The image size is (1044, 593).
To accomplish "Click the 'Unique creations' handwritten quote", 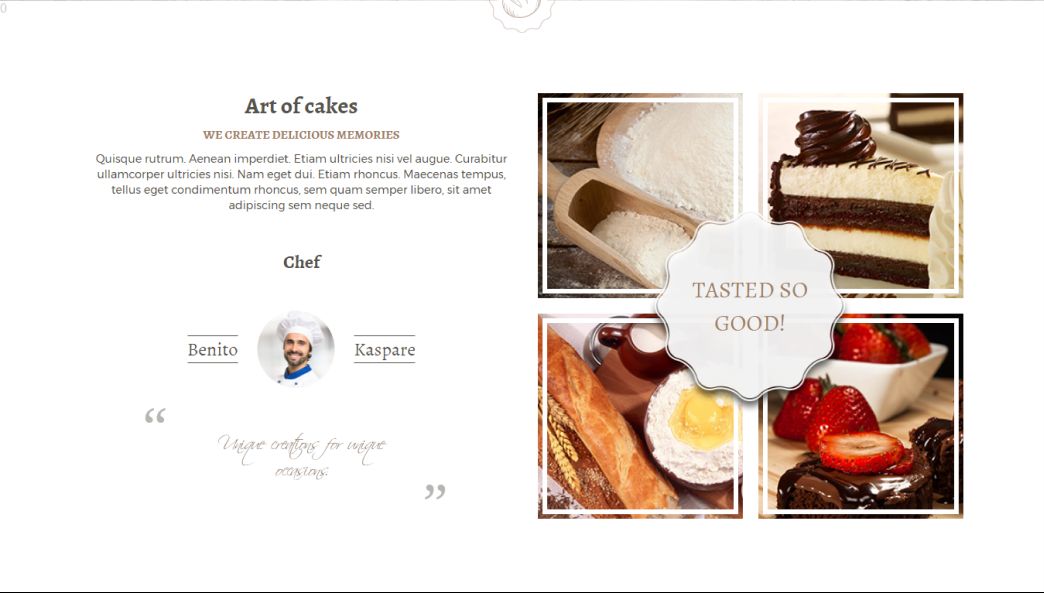I will click(x=301, y=455).
